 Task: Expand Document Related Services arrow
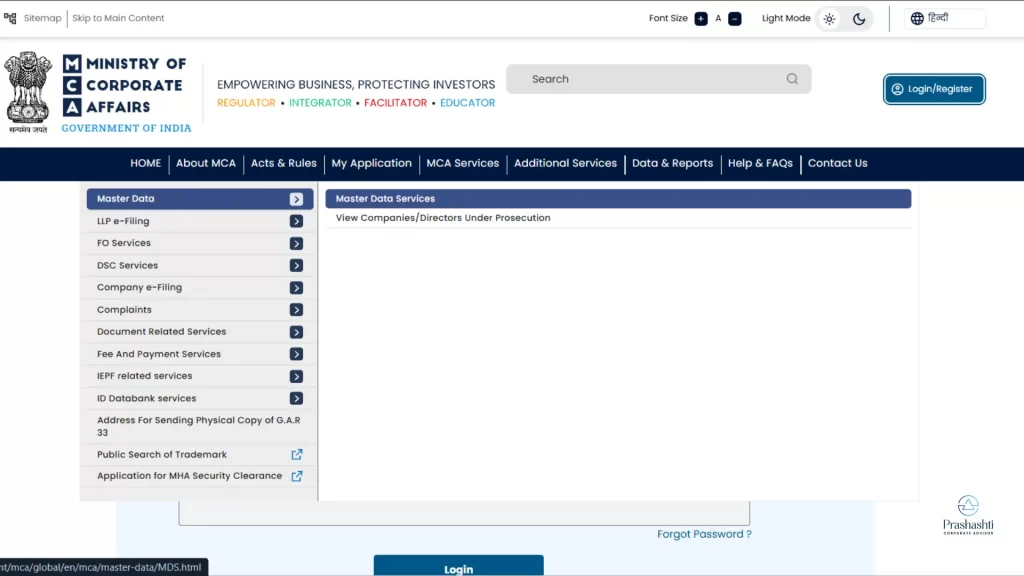click(x=296, y=332)
